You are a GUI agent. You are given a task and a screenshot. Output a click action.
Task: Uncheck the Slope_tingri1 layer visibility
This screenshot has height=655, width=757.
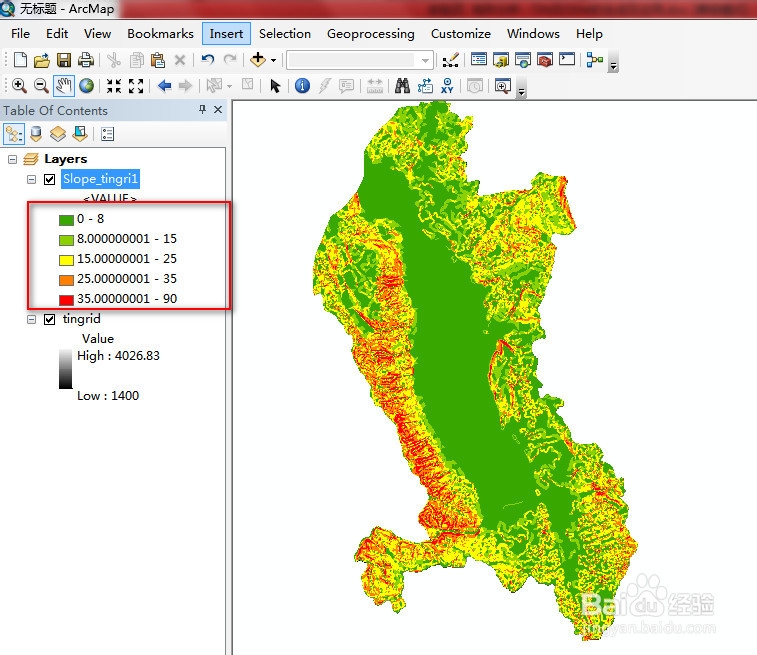[x=49, y=180]
